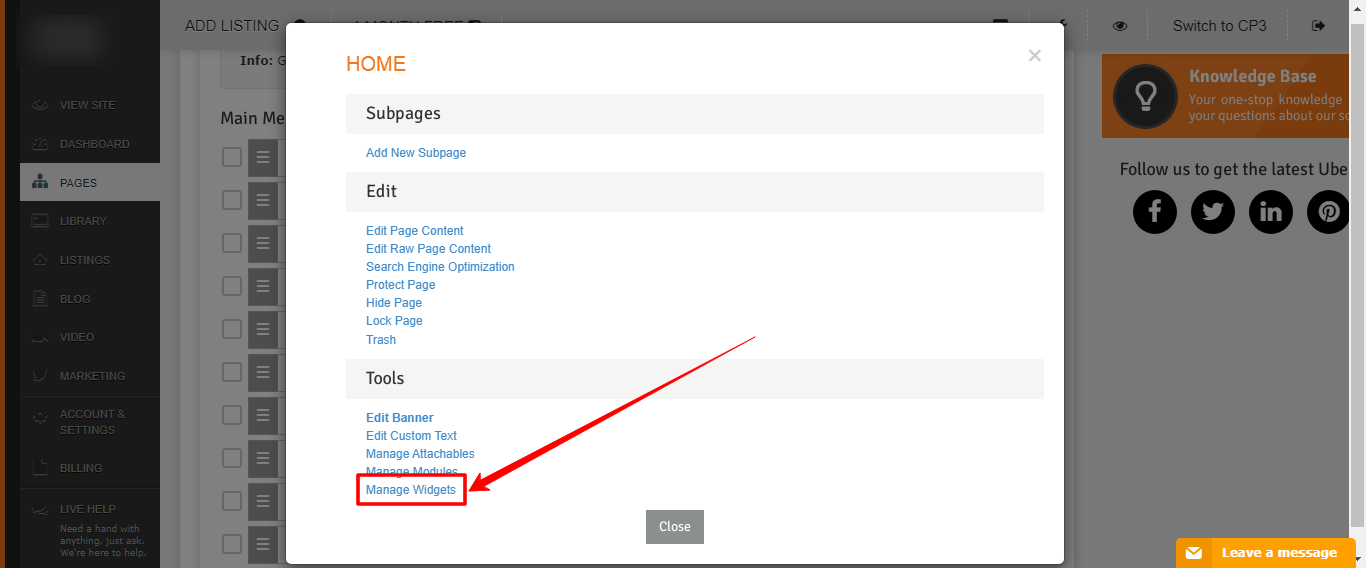The image size is (1366, 568).
Task: Open the Edit Page Content link
Action: coord(414,231)
